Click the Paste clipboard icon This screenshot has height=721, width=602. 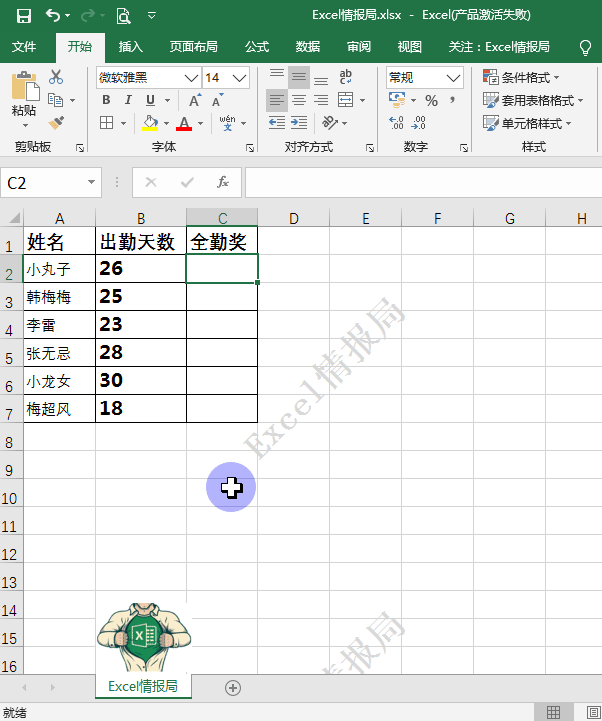(23, 93)
